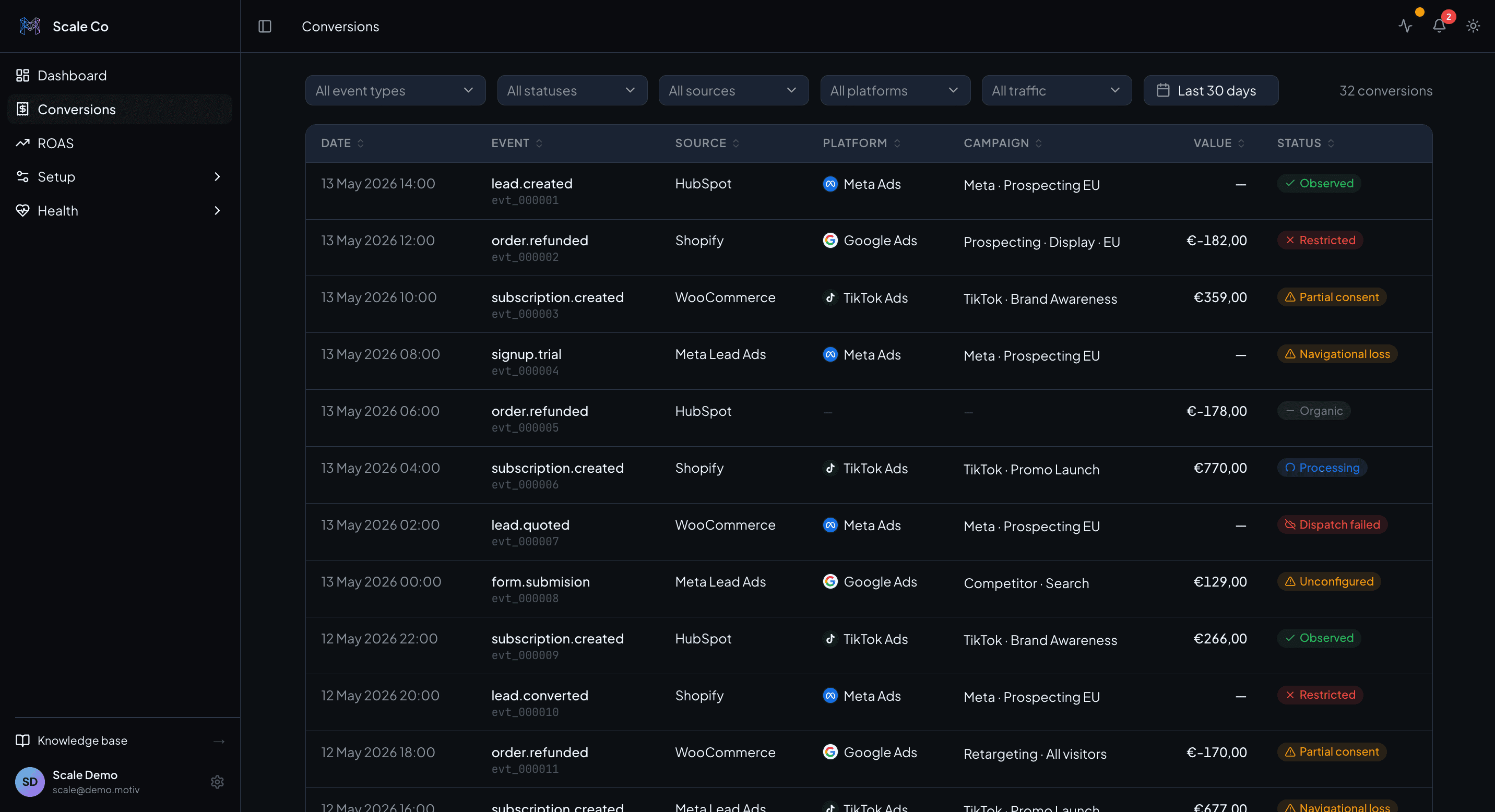Image resolution: width=1495 pixels, height=812 pixels.
Task: Click the form.submision event name
Action: 540,582
